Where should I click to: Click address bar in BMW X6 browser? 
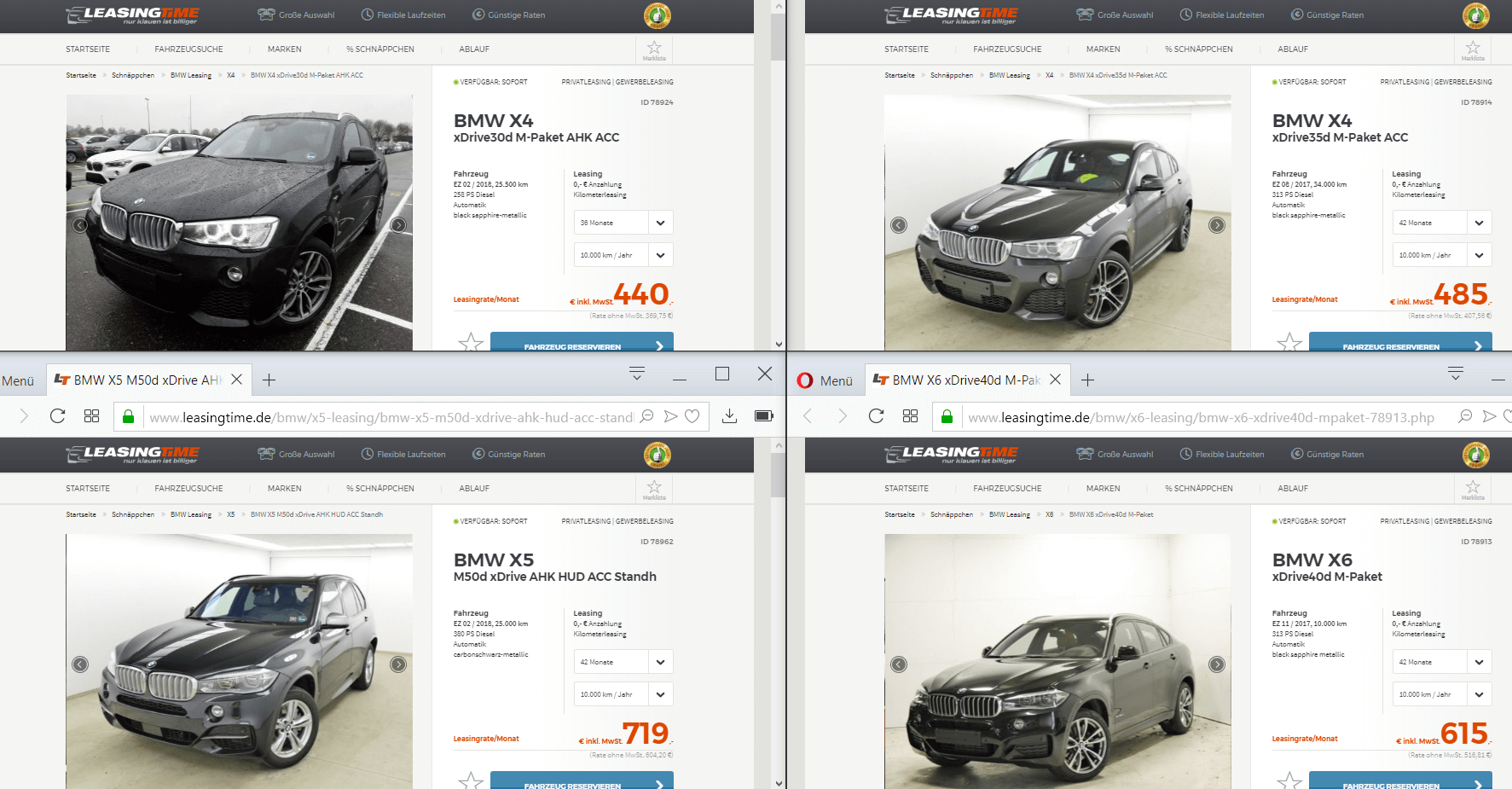(1202, 417)
